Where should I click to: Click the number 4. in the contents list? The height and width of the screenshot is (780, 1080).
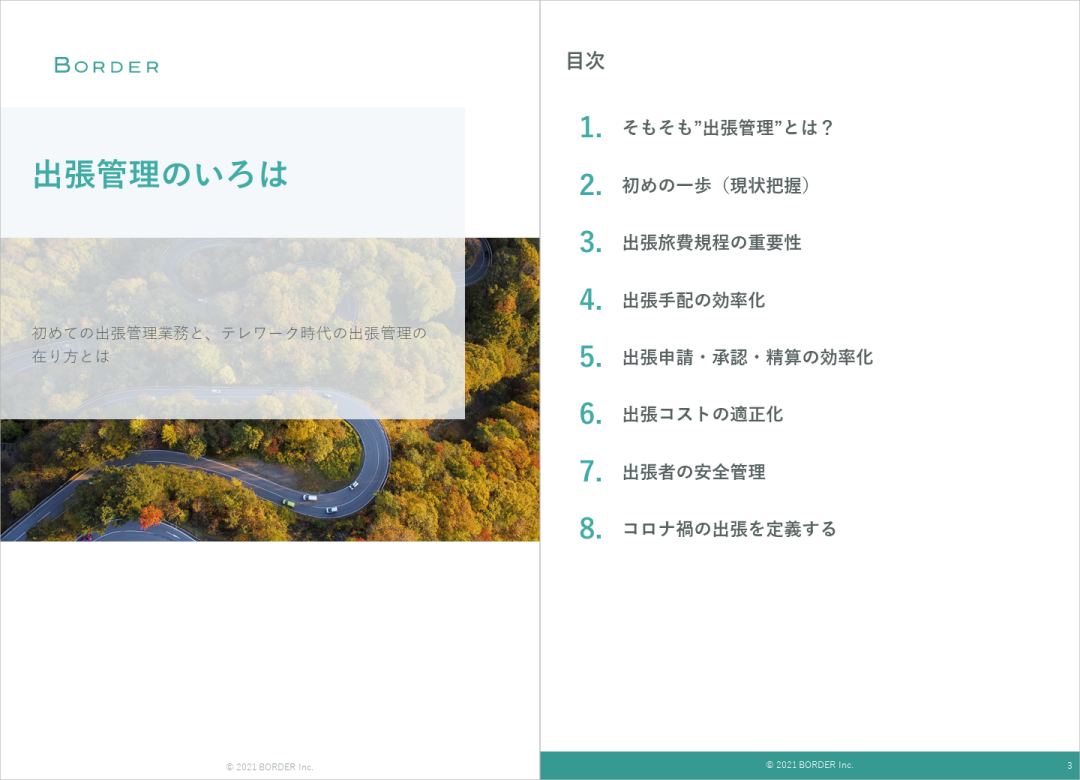coord(590,300)
